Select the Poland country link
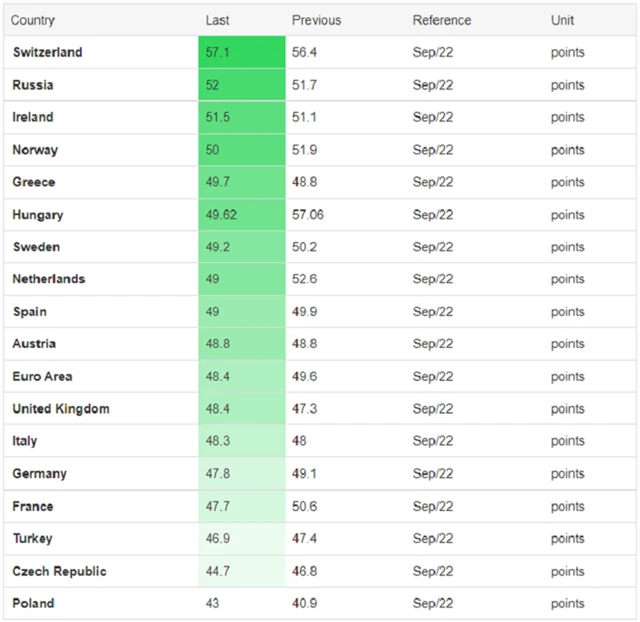640x622 pixels. click(33, 603)
